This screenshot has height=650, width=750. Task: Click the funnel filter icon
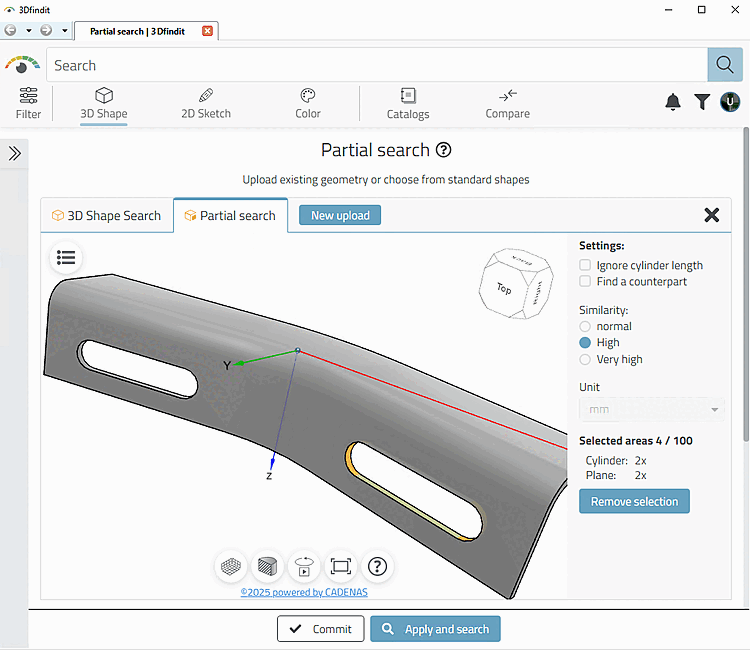click(x=702, y=102)
